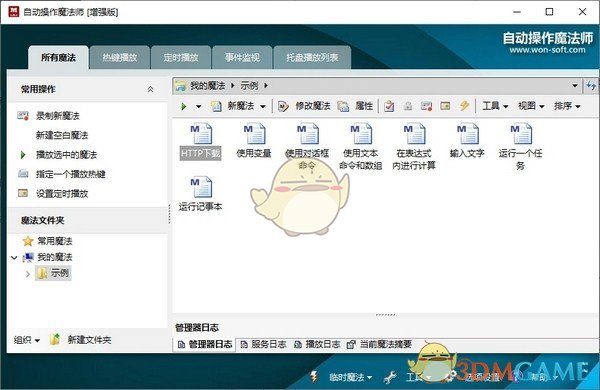Click 录制新魔法 in common operations
Image resolution: width=600 pixels, height=390 pixels.
58,116
